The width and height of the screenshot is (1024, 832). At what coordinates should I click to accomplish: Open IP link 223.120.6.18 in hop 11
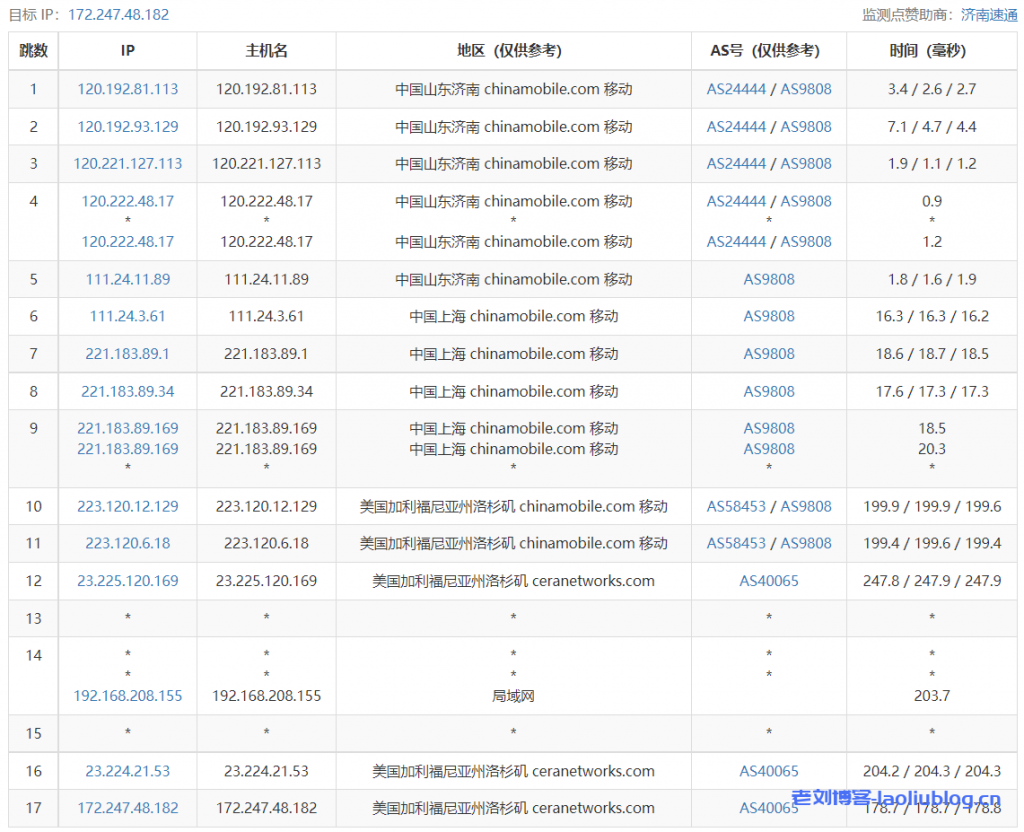pyautogui.click(x=128, y=544)
